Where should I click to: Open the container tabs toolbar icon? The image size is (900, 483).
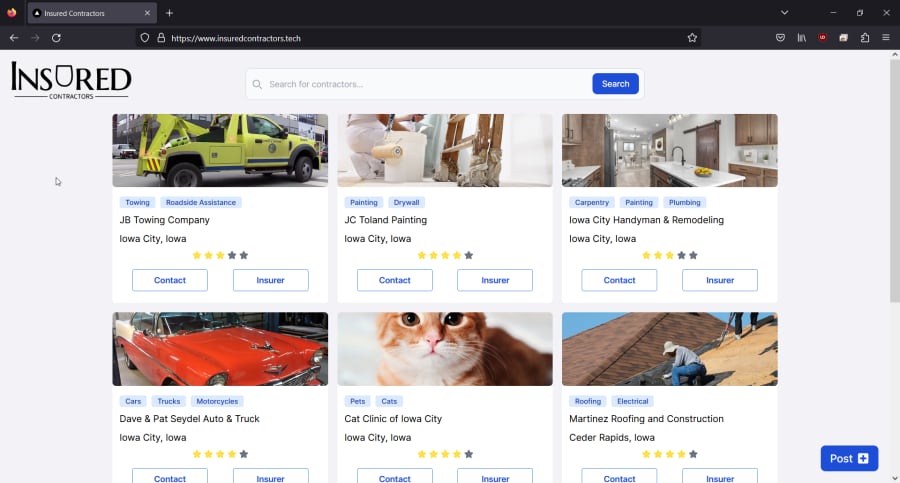844,38
